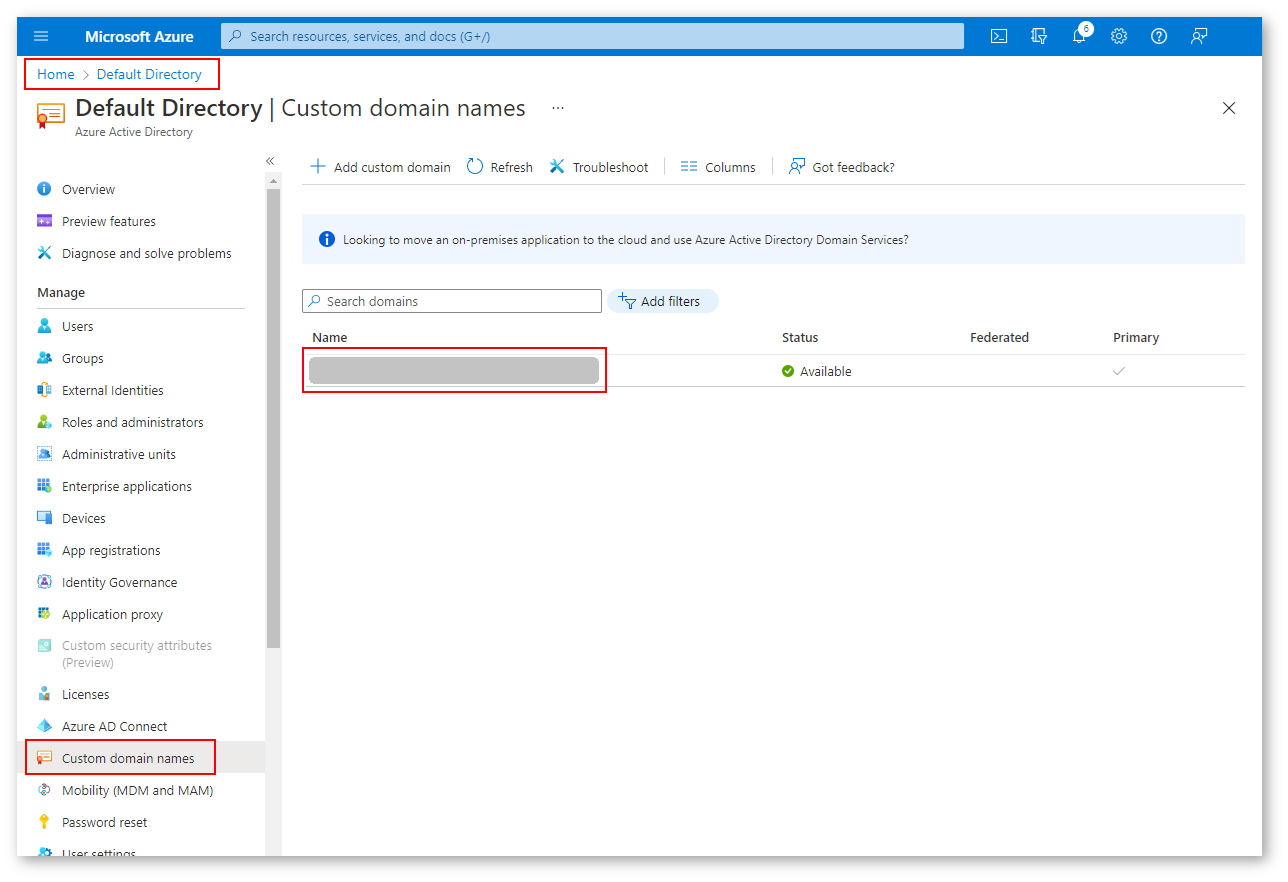Open portal settings gear
This screenshot has width=1288, height=882.
[1119, 36]
